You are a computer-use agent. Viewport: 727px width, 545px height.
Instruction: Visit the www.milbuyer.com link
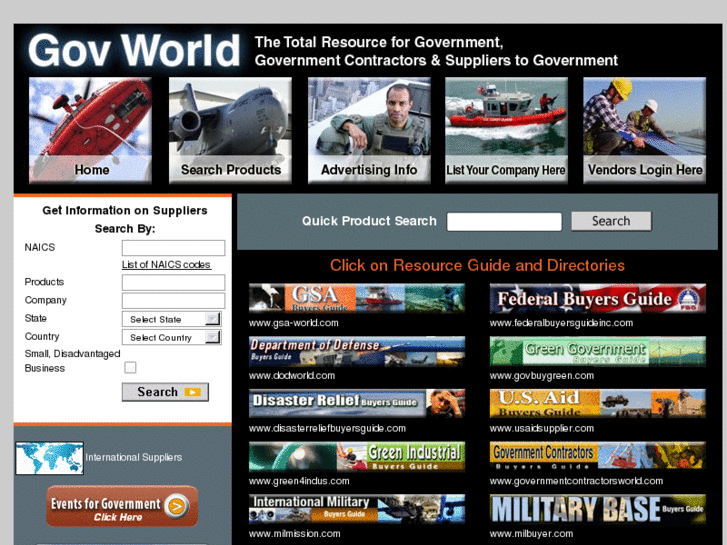point(531,534)
